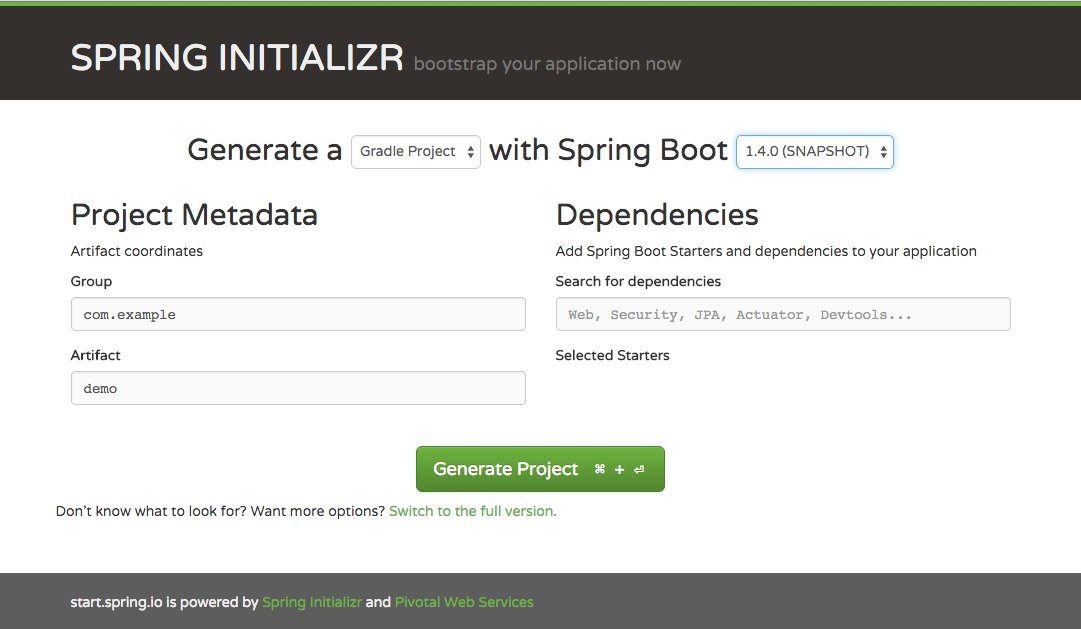Click the Artifact coordinates text
The image size is (1081, 629).
(x=137, y=251)
